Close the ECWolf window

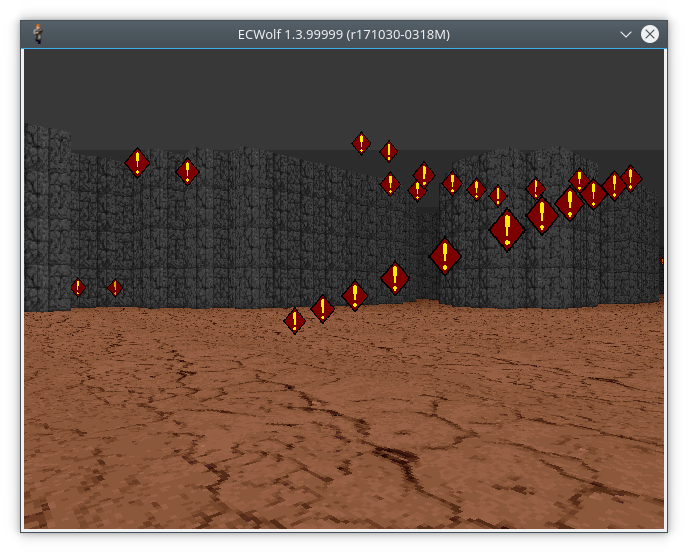click(x=650, y=34)
